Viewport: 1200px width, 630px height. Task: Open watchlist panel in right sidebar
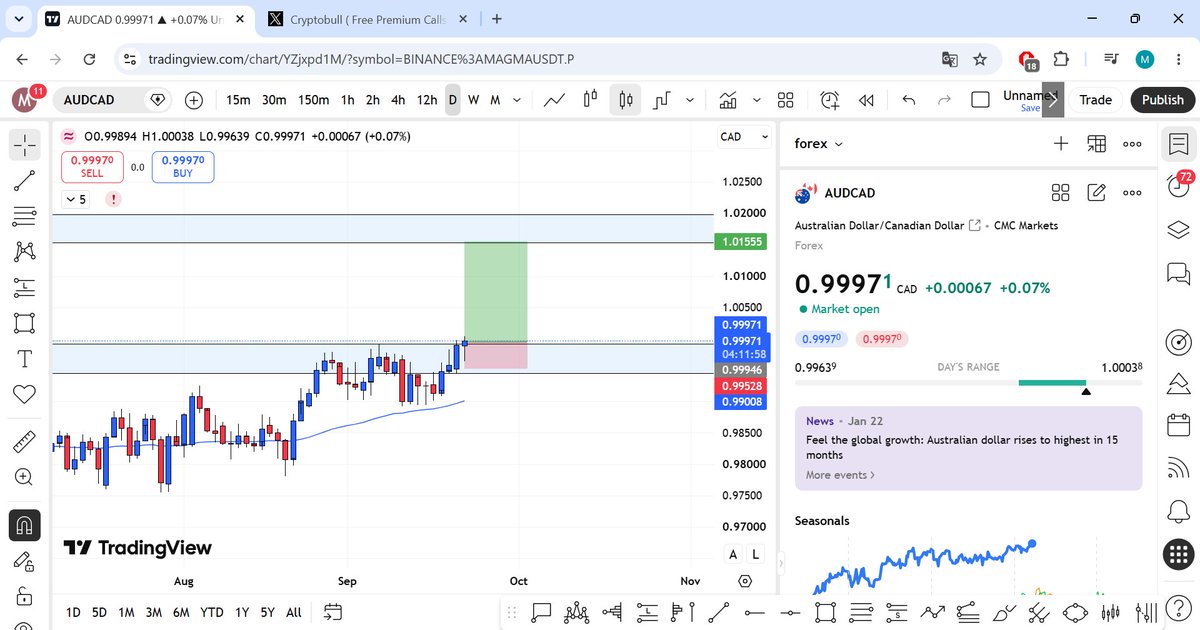click(1179, 145)
